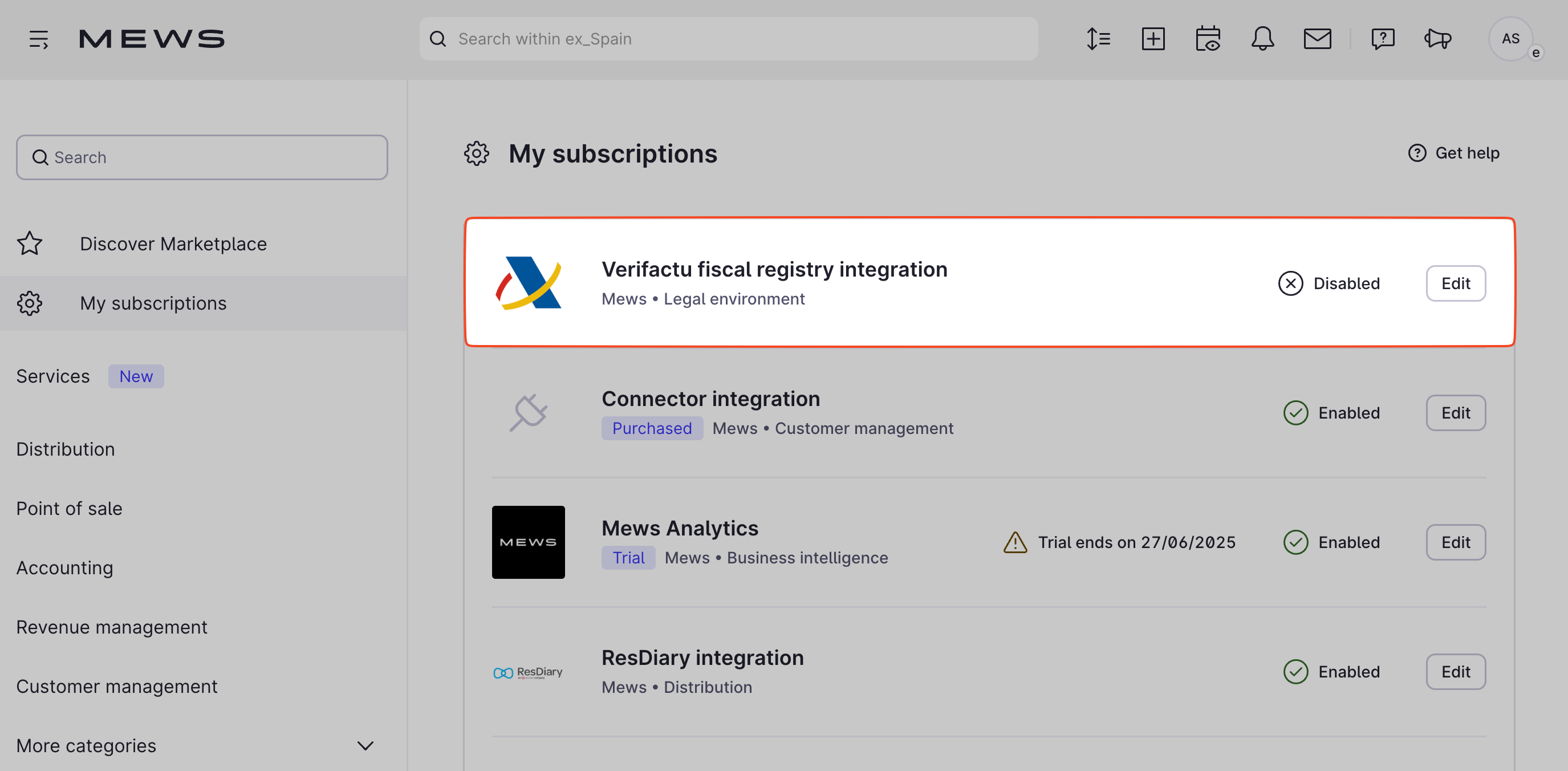Open notifications bell icon
The image size is (1568, 771).
click(x=1262, y=39)
